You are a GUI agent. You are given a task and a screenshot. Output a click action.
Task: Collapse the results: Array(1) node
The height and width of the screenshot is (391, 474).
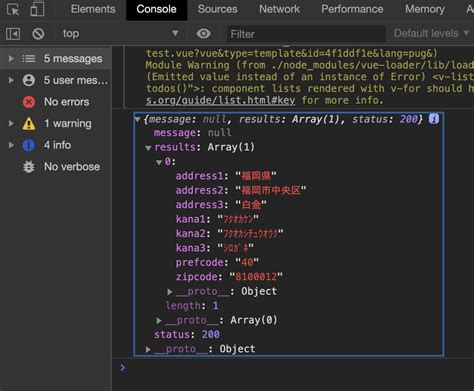pos(148,147)
